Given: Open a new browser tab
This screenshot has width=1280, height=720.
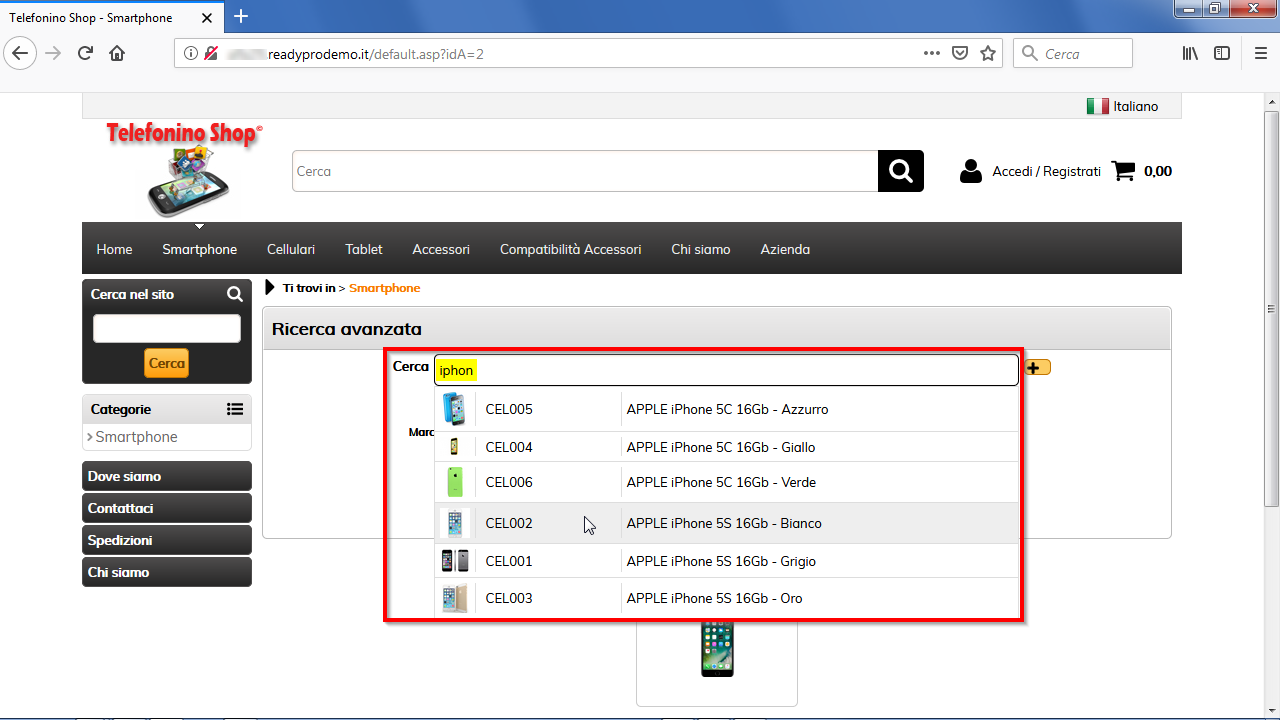Looking at the screenshot, I should tap(241, 16).
